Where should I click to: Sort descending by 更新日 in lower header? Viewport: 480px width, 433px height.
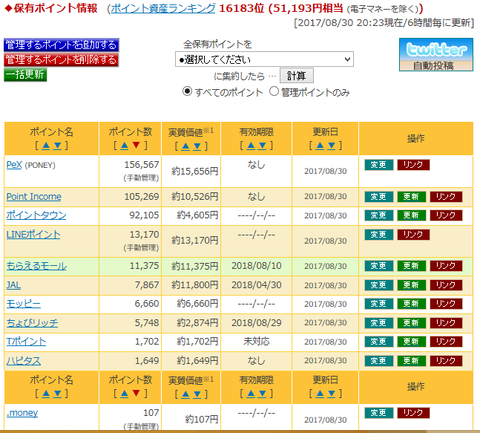pyautogui.click(x=331, y=394)
